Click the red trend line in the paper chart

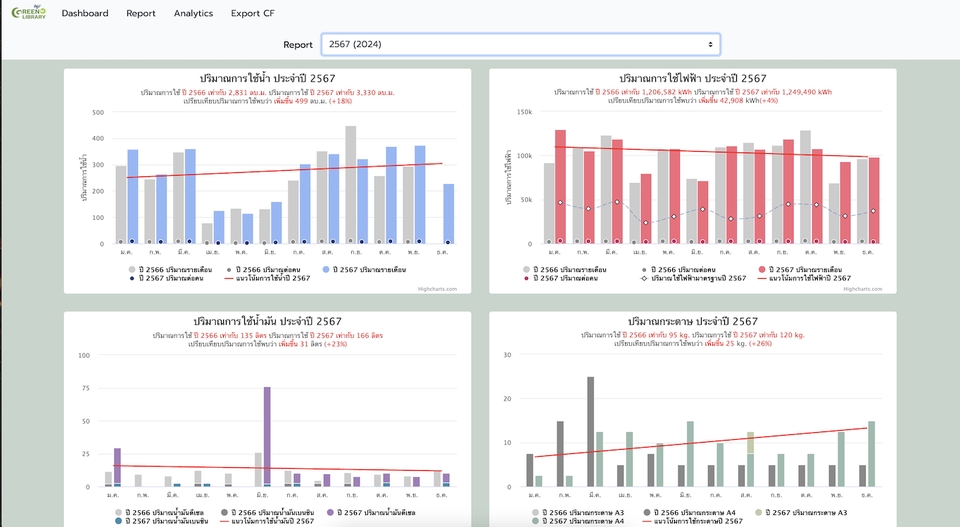pos(701,443)
